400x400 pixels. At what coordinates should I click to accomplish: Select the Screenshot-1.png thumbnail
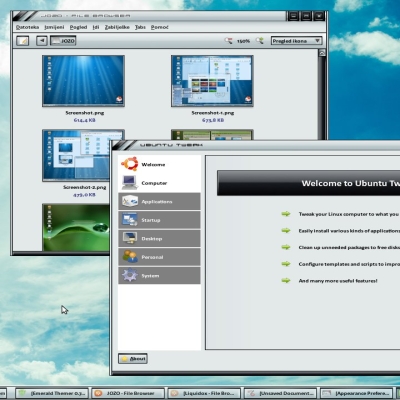pos(212,81)
